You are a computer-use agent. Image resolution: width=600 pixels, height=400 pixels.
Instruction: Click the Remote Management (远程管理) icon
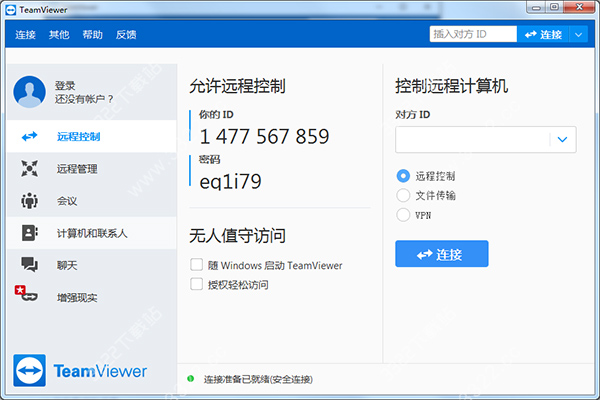[29, 169]
